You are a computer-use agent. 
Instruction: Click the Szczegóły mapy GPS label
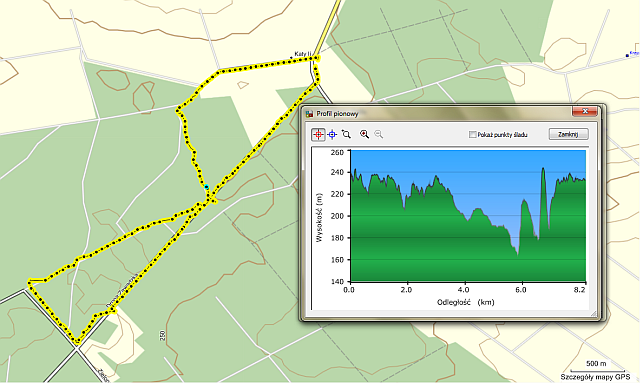(x=595, y=377)
